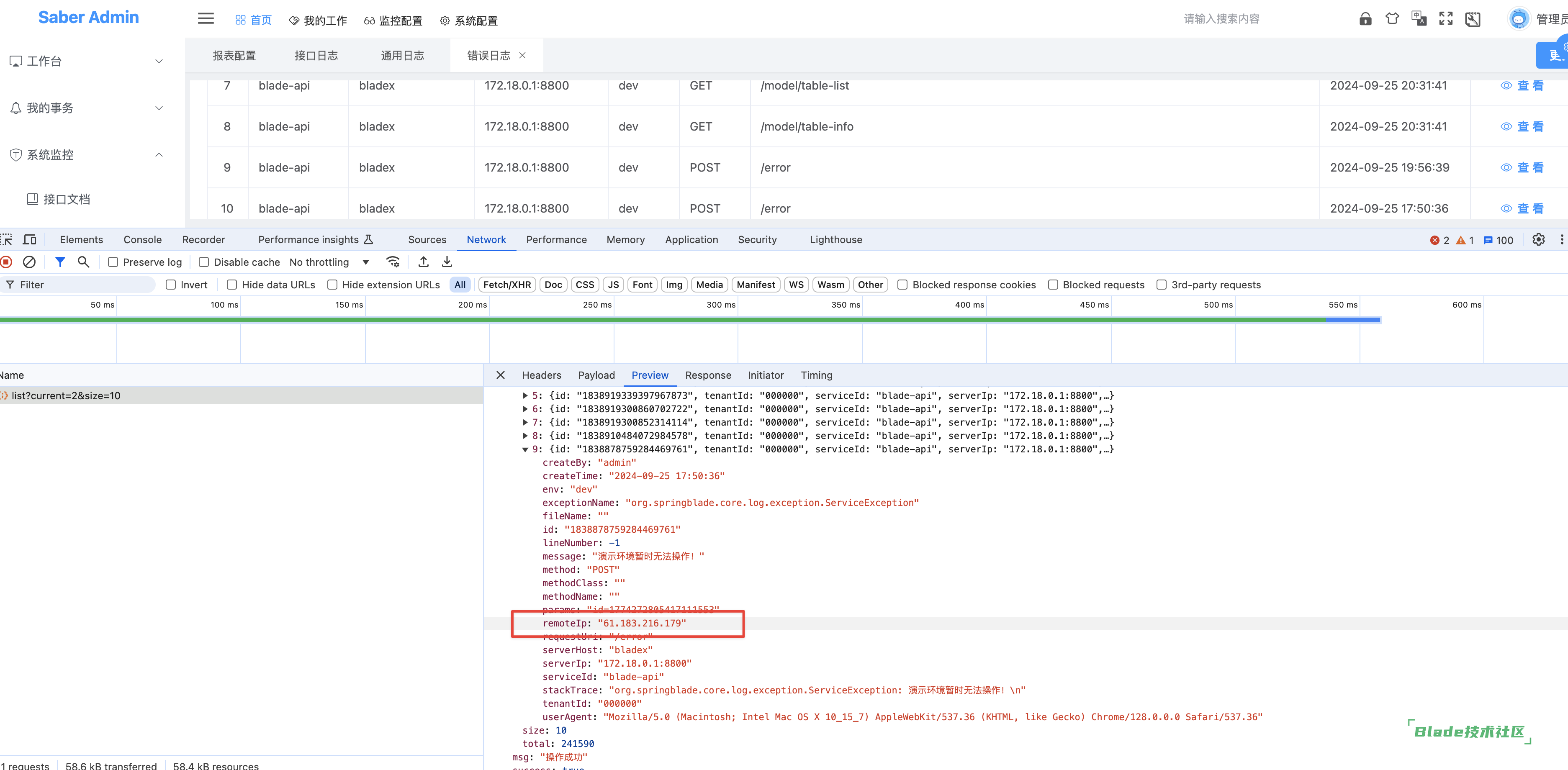
Task: Click 查看 for row 8 table-info
Action: coord(1522,127)
